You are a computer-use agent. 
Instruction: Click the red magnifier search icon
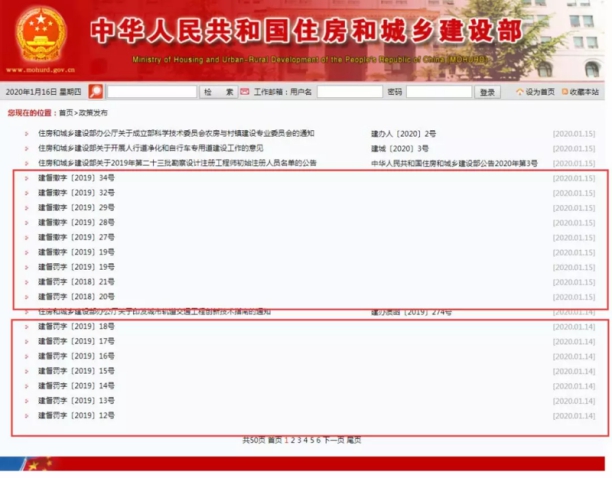click(x=96, y=92)
